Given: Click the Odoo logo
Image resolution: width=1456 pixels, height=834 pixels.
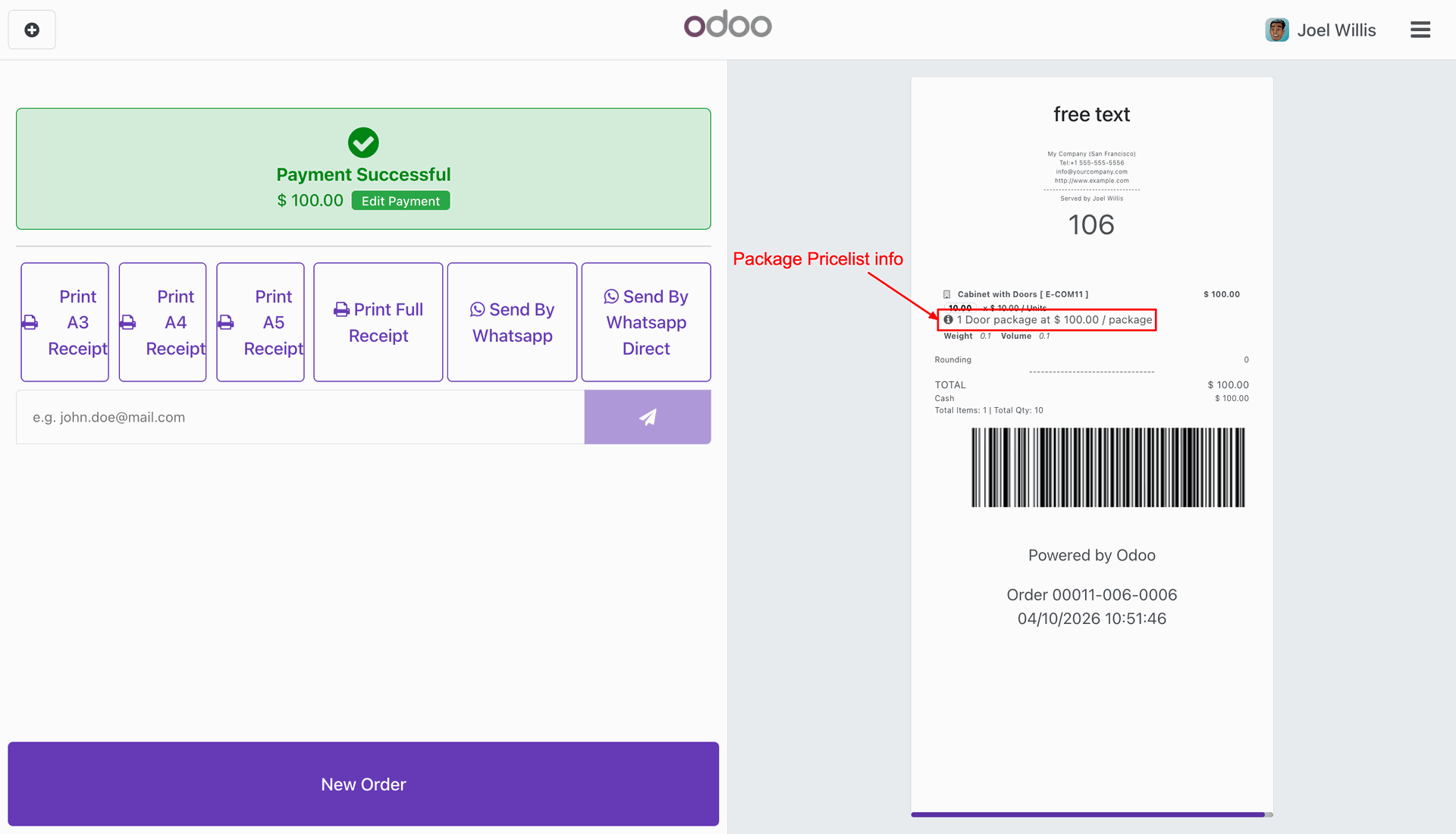Looking at the screenshot, I should [x=727, y=25].
